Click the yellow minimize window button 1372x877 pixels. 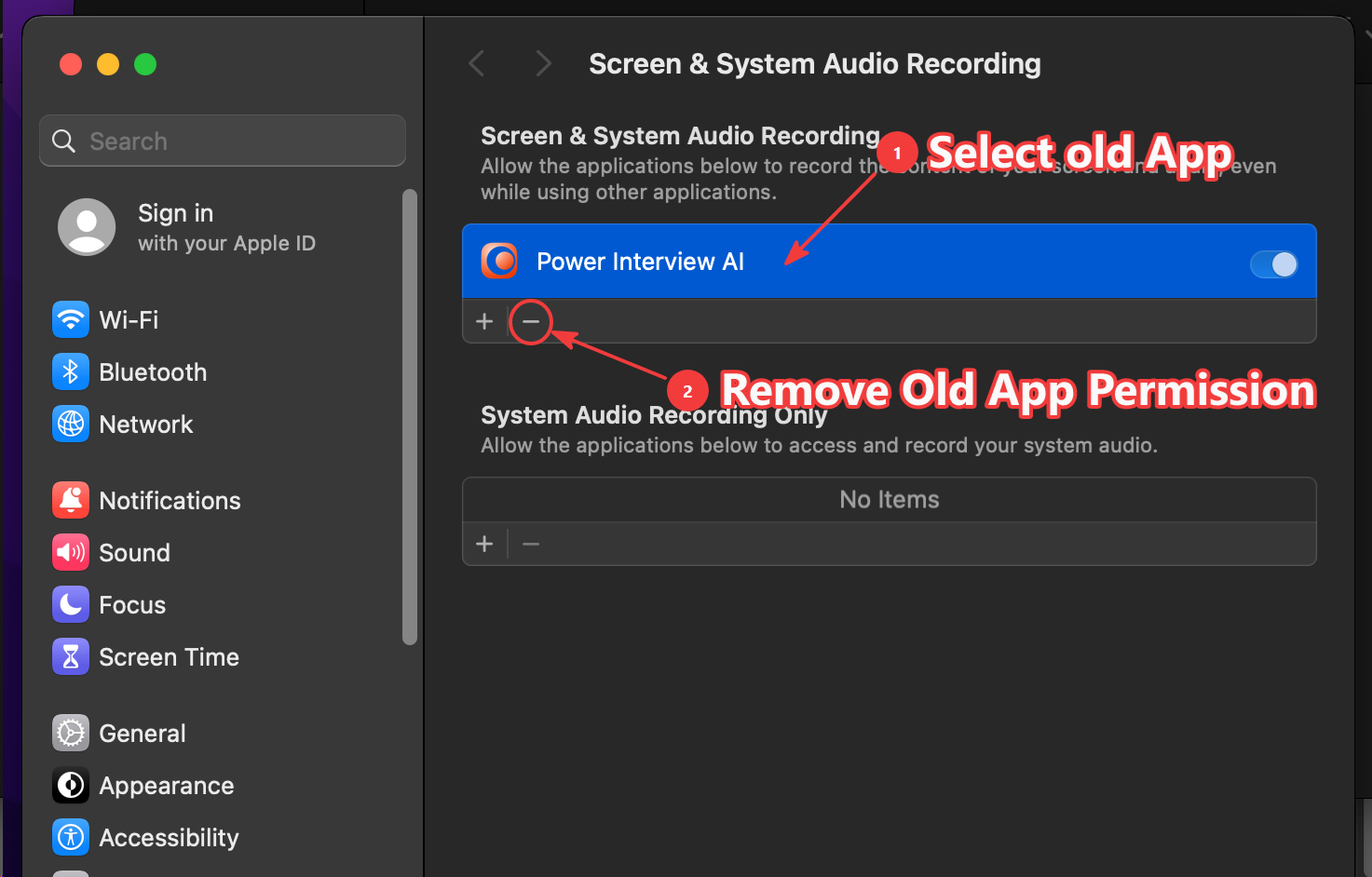point(108,64)
